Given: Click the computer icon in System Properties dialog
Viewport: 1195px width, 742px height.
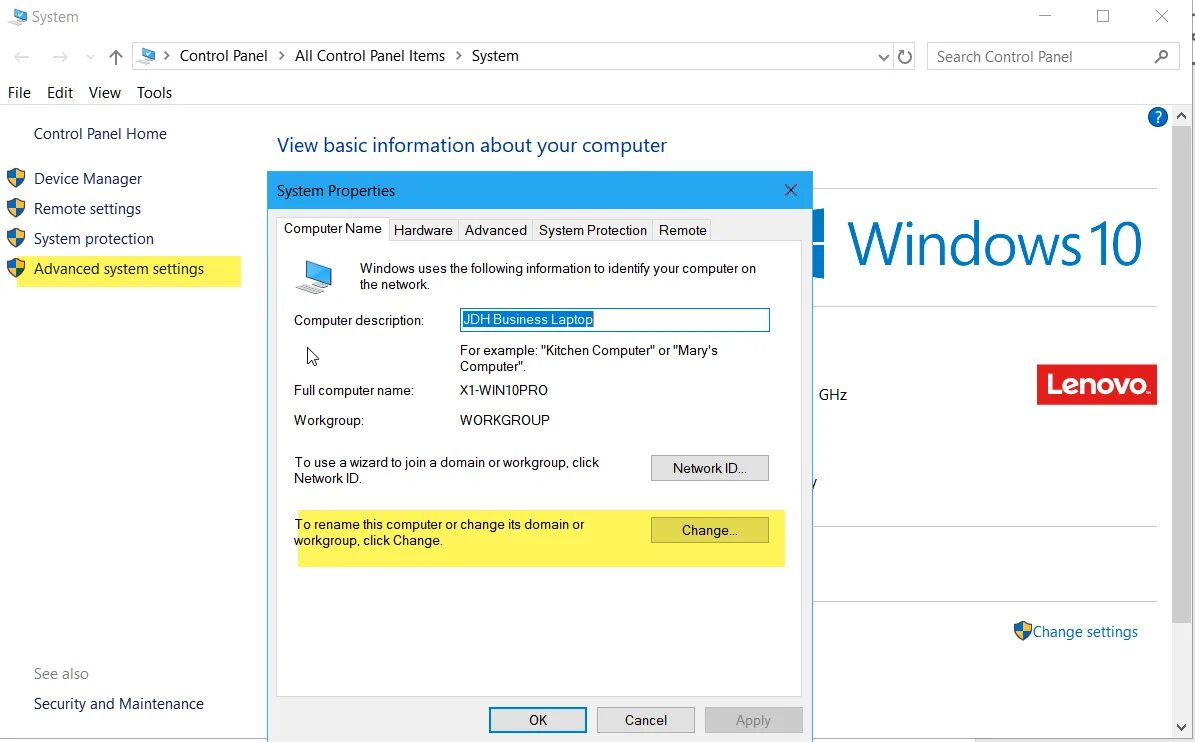Looking at the screenshot, I should [315, 277].
